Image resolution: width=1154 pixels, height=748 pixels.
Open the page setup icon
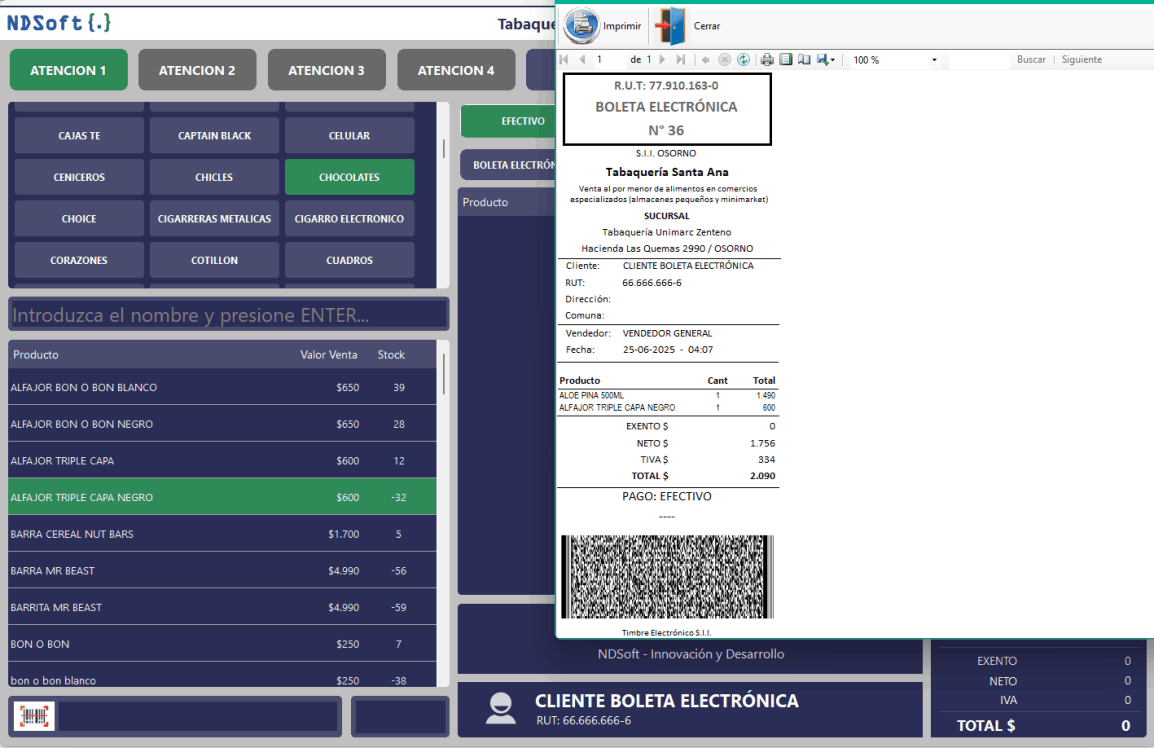[803, 60]
